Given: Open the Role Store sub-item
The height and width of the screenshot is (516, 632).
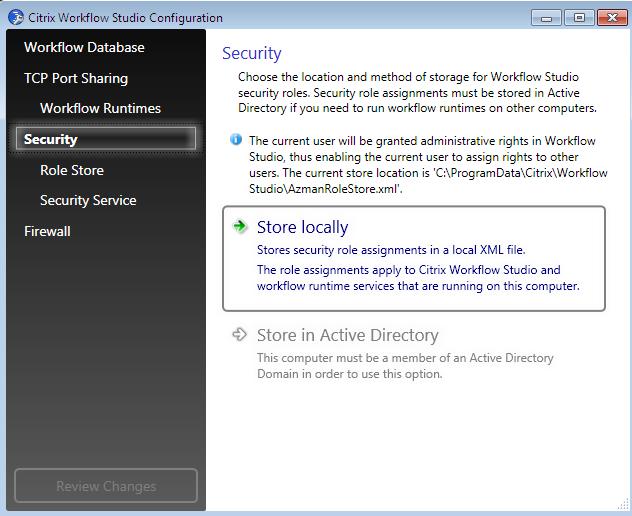Looking at the screenshot, I should [72, 170].
